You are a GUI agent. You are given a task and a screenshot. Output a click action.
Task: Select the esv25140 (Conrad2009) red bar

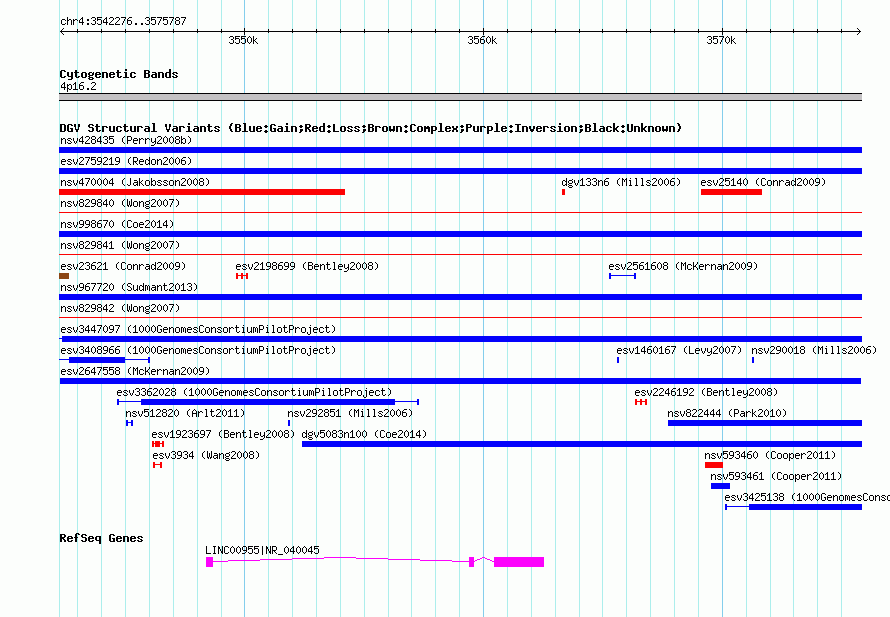[731, 192]
